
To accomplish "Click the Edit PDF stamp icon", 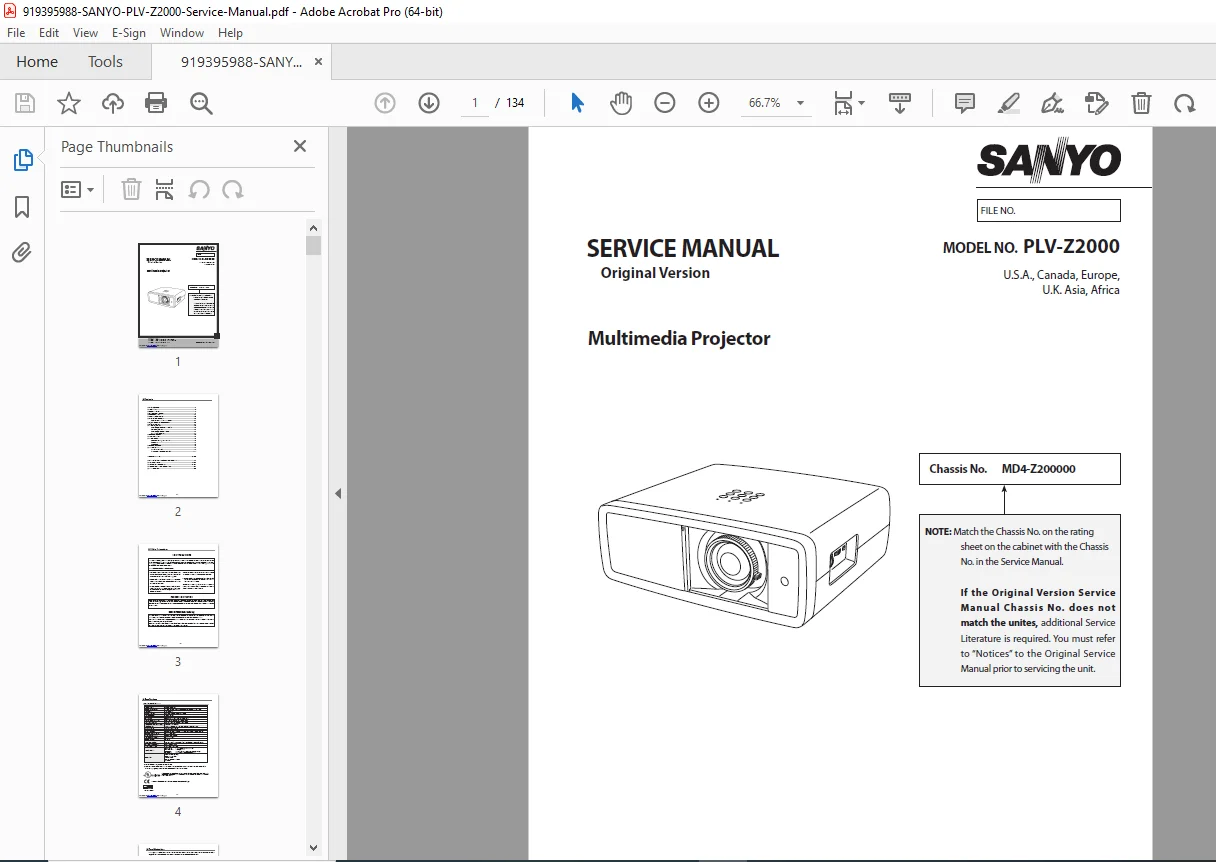I will coord(1097,103).
